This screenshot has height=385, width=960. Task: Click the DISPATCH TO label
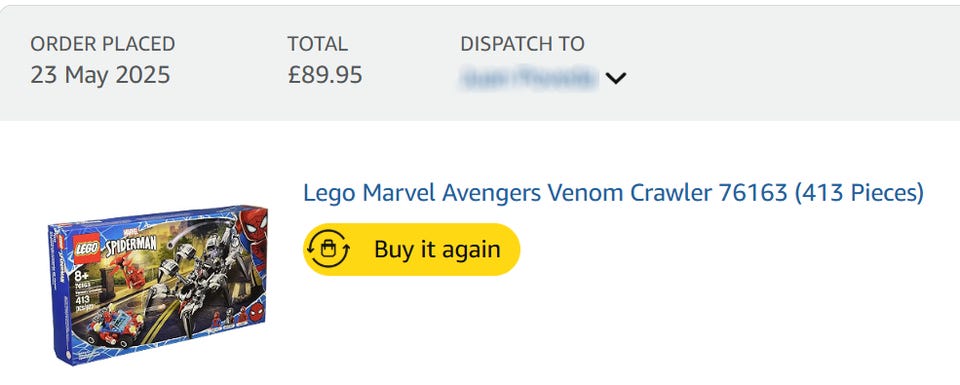522,44
